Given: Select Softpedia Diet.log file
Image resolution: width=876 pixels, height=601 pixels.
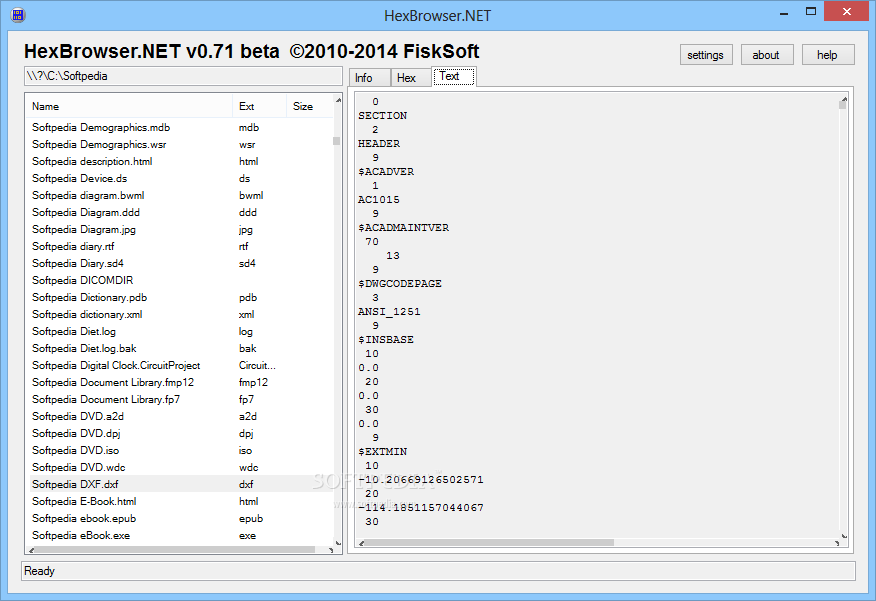Looking at the screenshot, I should [x=180, y=332].
